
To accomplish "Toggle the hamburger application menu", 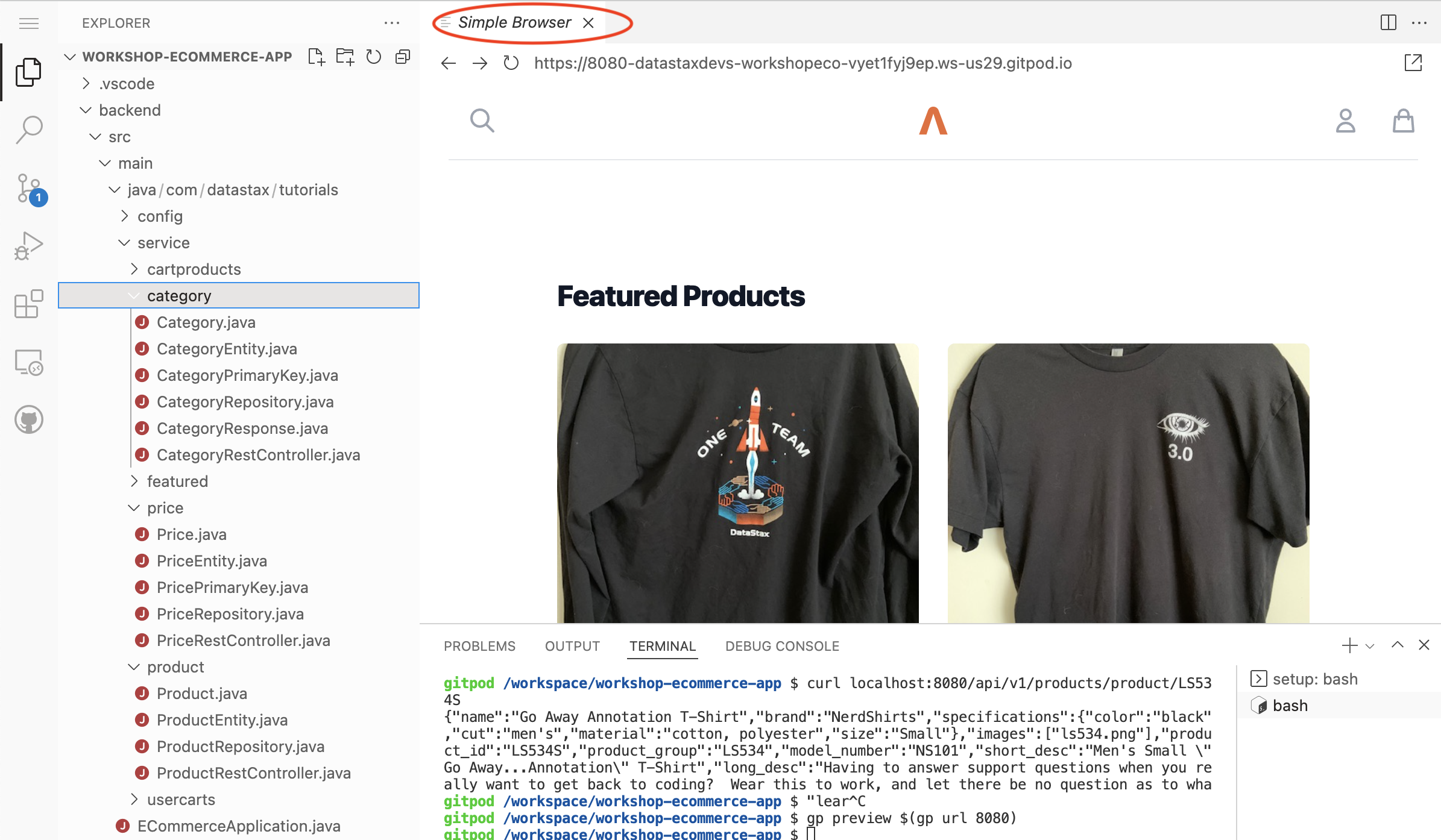I will click(x=29, y=24).
